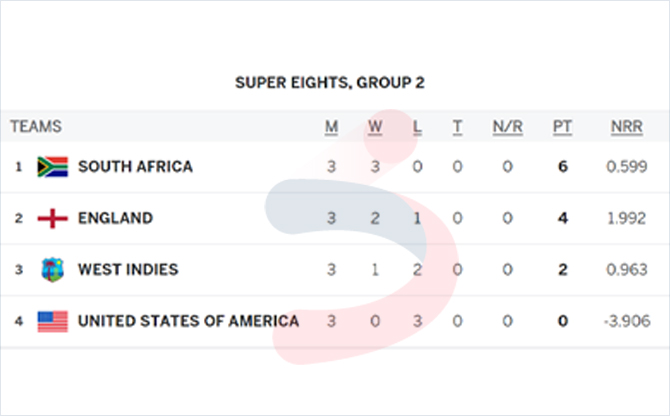Click the T column header
The image size is (670, 416).
click(x=457, y=127)
